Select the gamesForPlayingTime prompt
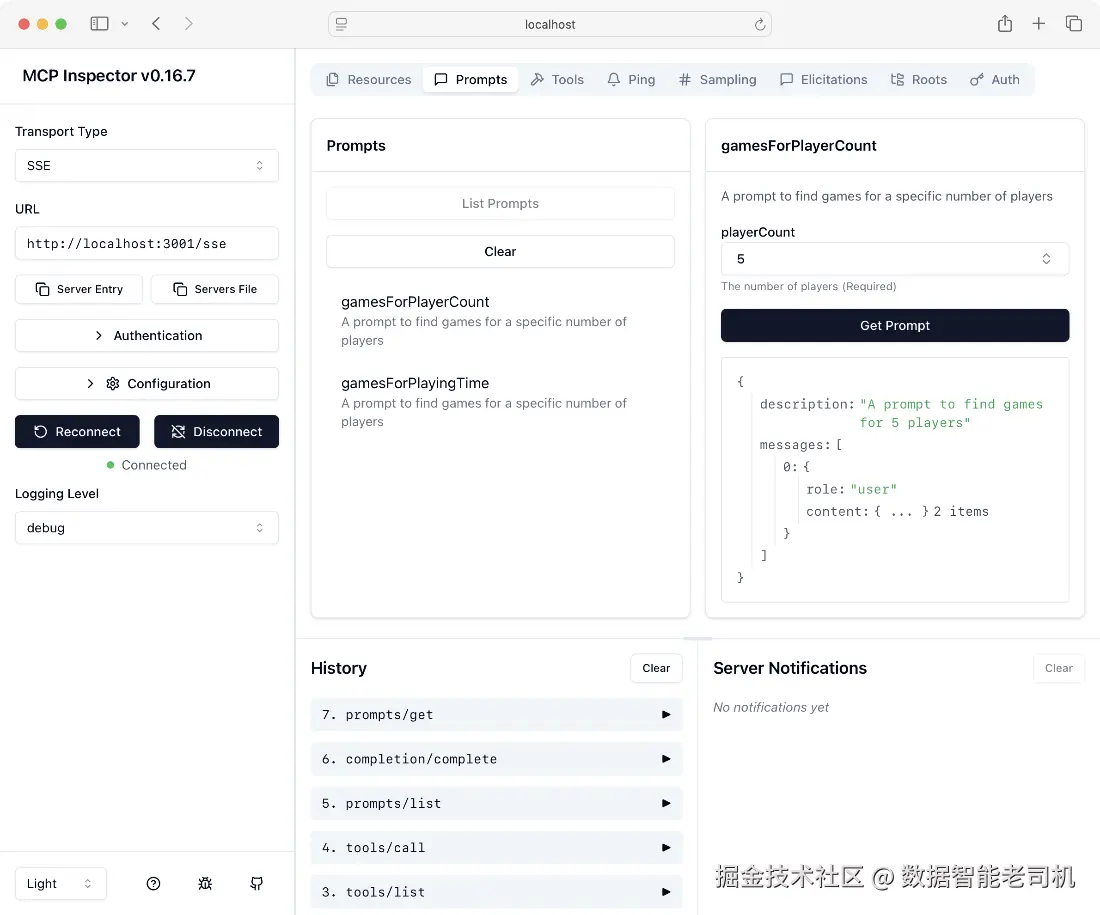 (500, 402)
